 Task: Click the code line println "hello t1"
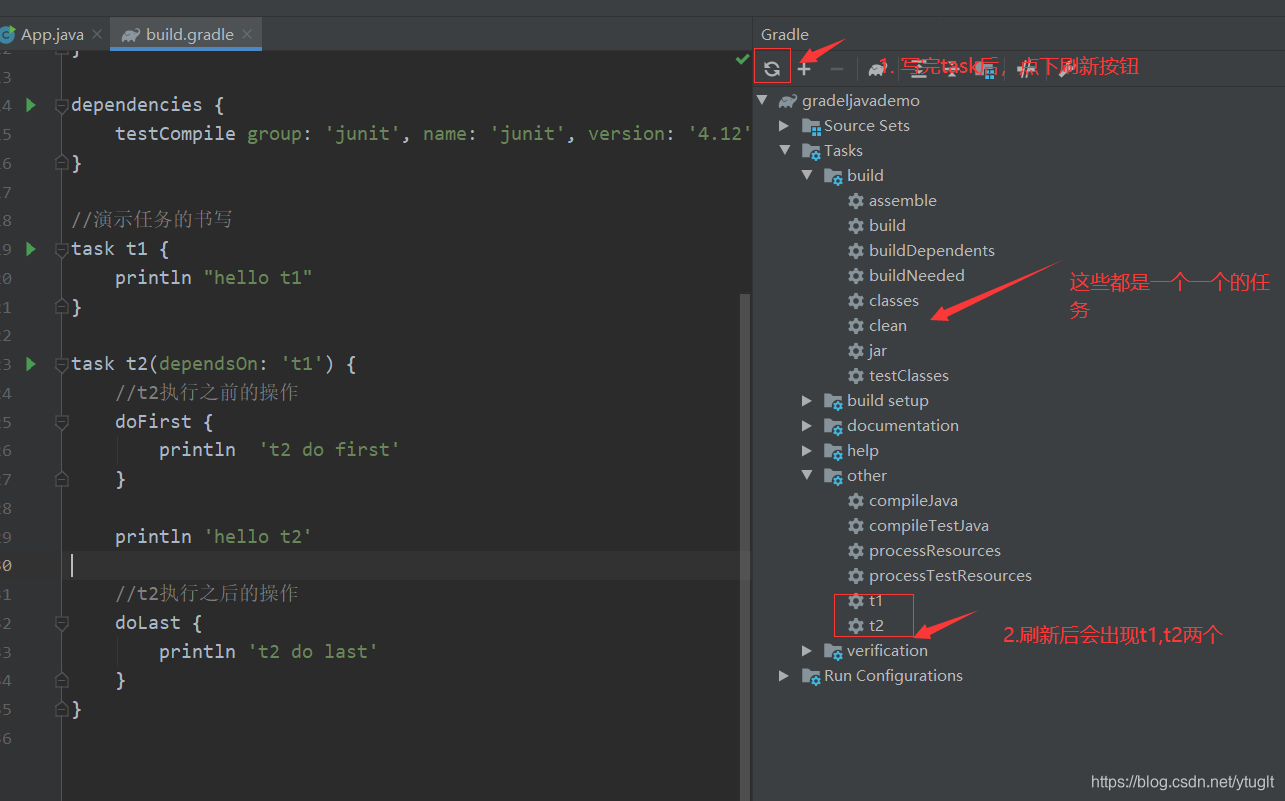213,277
